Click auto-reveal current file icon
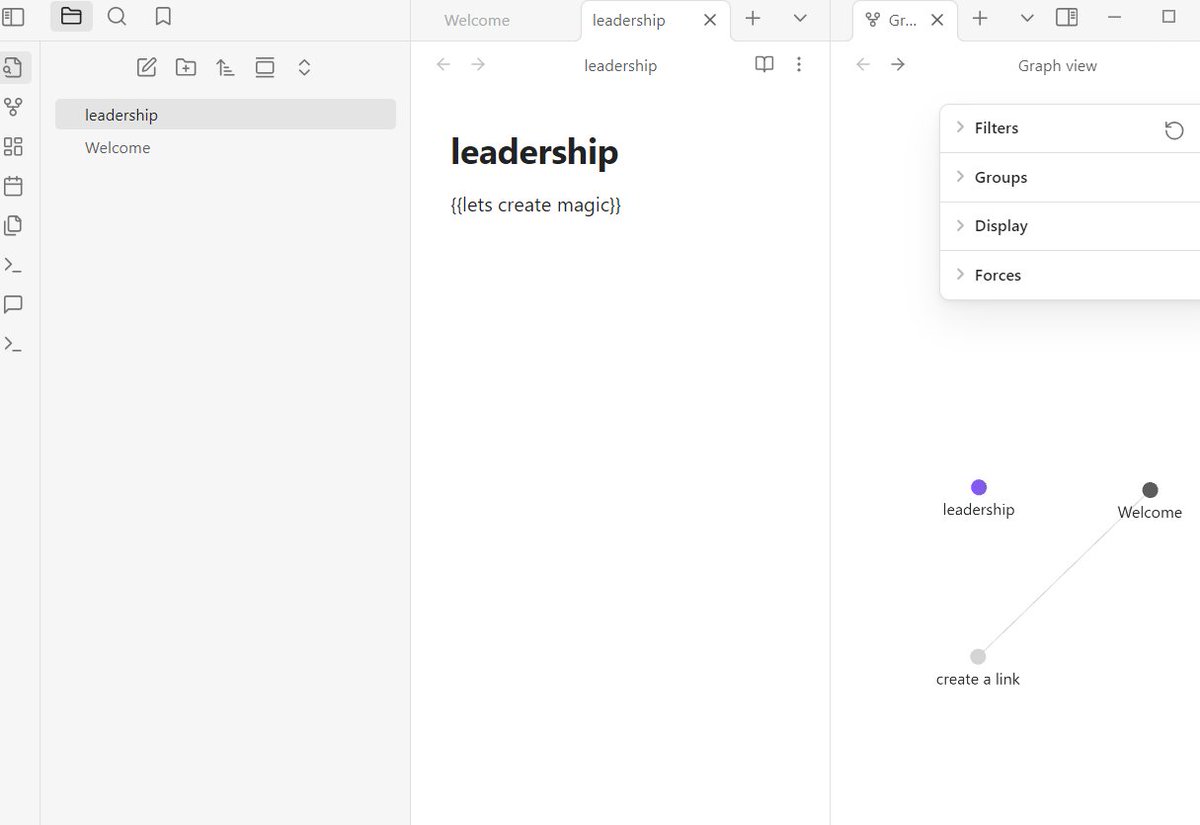This screenshot has height=825, width=1200. click(265, 68)
